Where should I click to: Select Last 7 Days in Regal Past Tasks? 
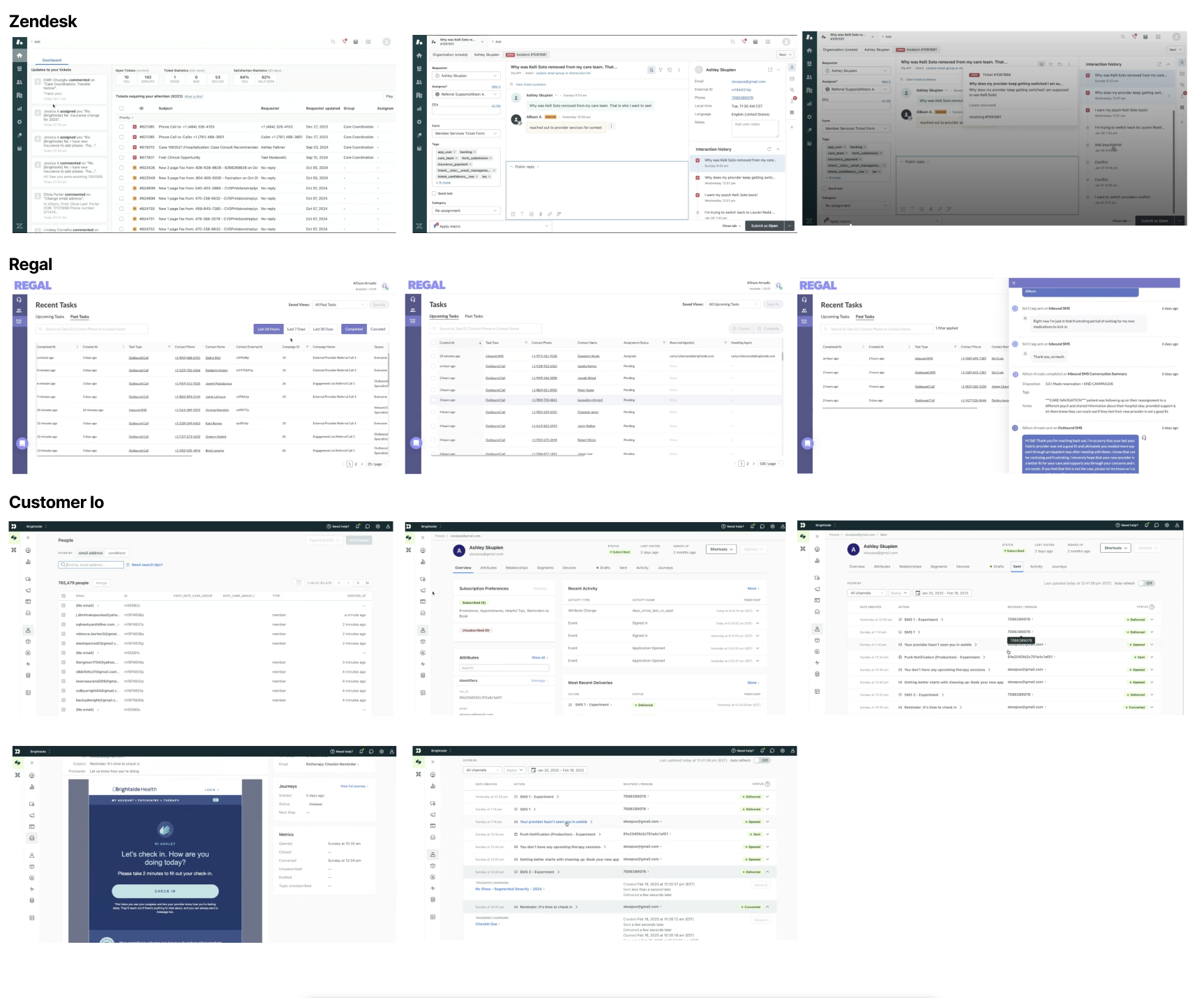(x=296, y=329)
